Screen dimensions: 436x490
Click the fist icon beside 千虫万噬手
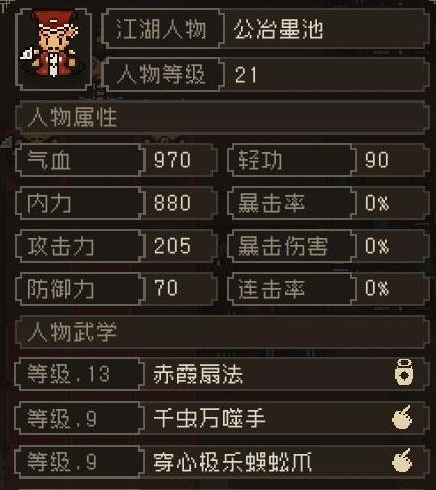(x=402, y=417)
